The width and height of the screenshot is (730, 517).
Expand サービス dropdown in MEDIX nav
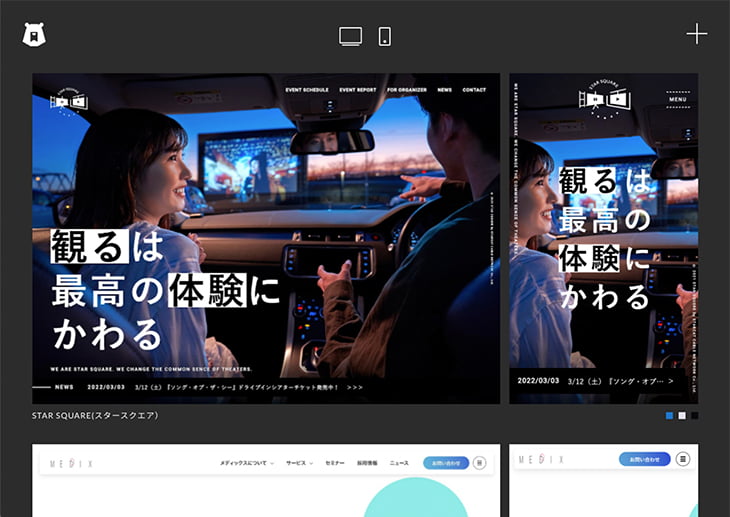299,463
